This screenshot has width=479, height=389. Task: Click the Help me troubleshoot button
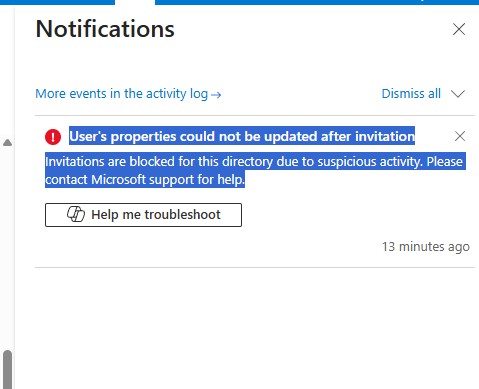point(143,215)
